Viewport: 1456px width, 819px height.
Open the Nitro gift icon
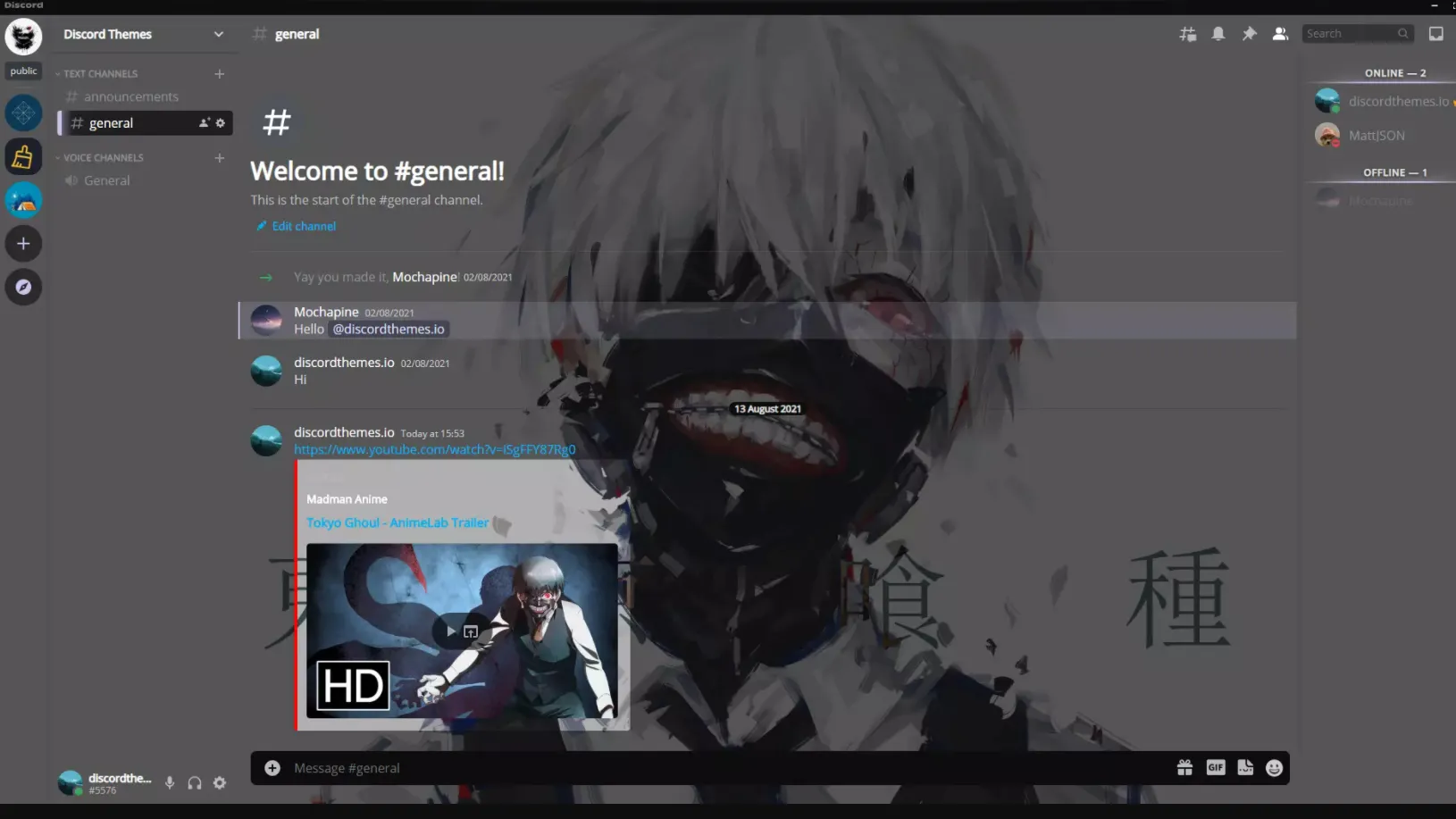point(1185,768)
